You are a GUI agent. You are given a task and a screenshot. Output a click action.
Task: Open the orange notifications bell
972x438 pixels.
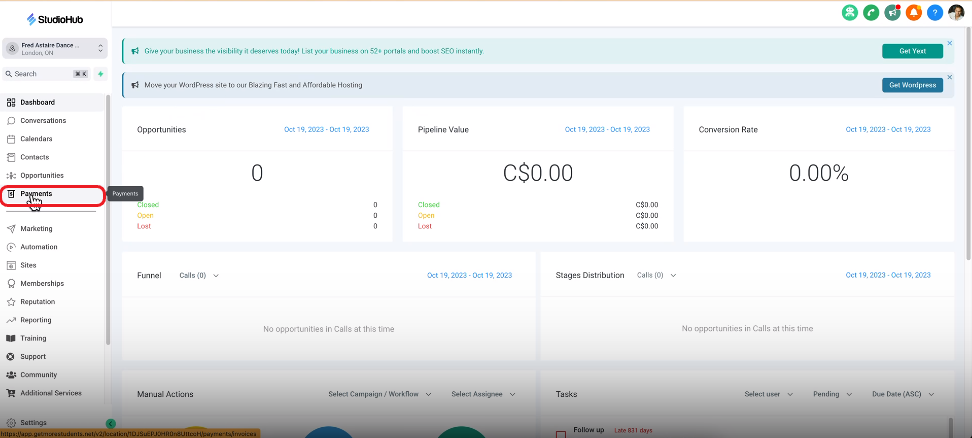click(x=914, y=12)
